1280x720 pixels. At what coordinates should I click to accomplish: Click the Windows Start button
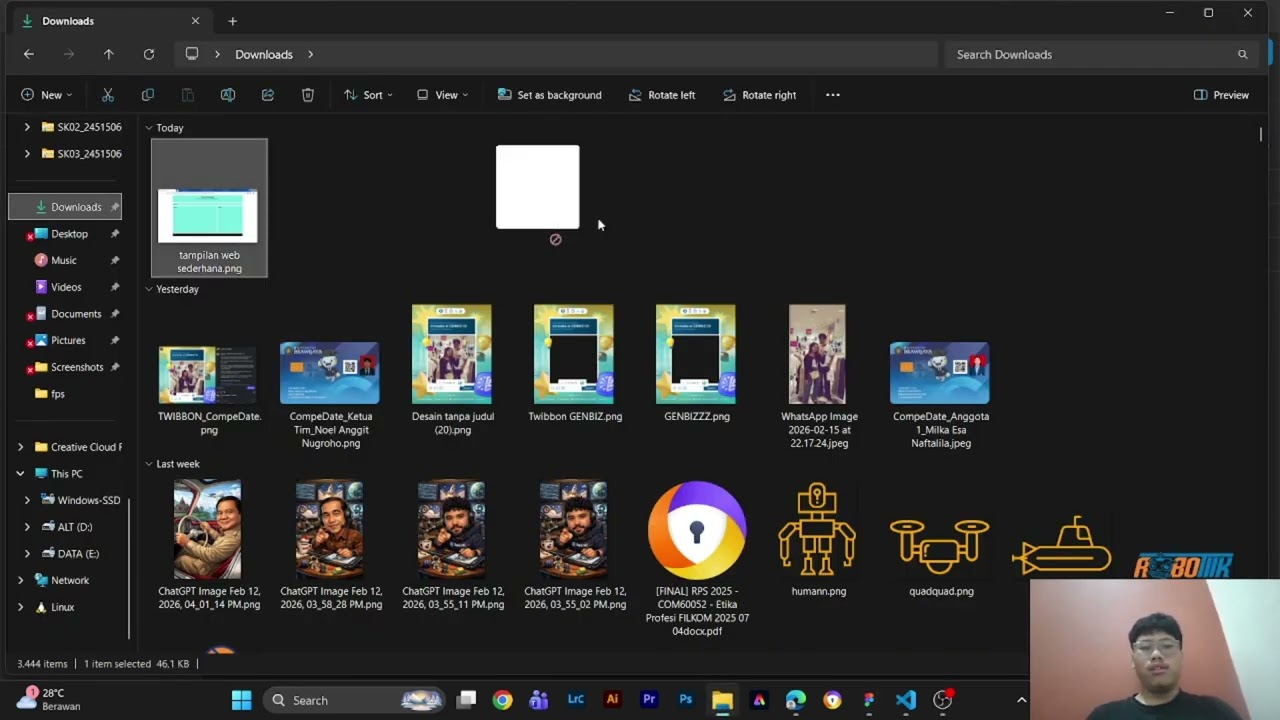tap(241, 700)
